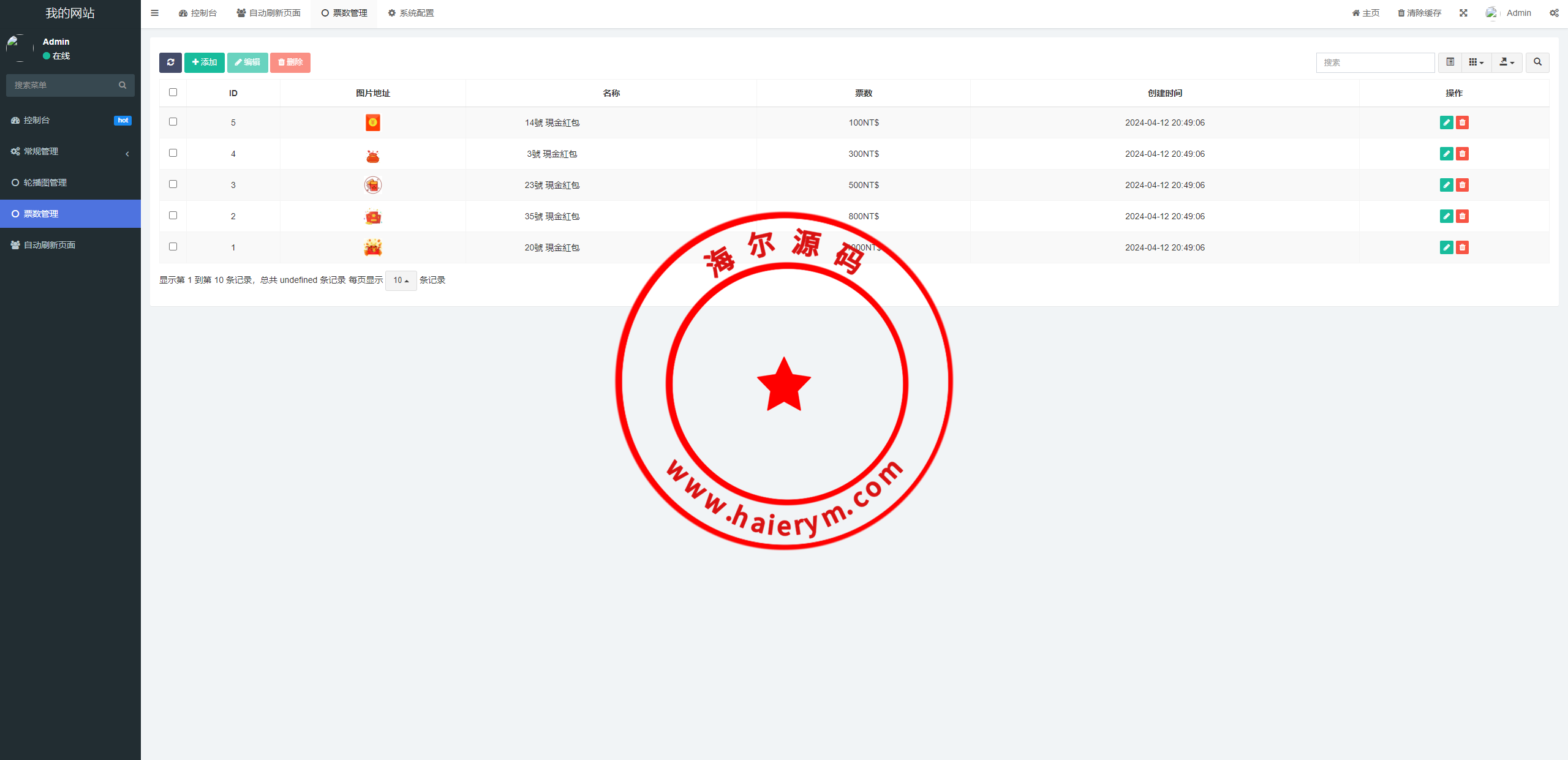The image size is (1568, 760).
Task: Click the table refresh icon button
Action: point(170,62)
